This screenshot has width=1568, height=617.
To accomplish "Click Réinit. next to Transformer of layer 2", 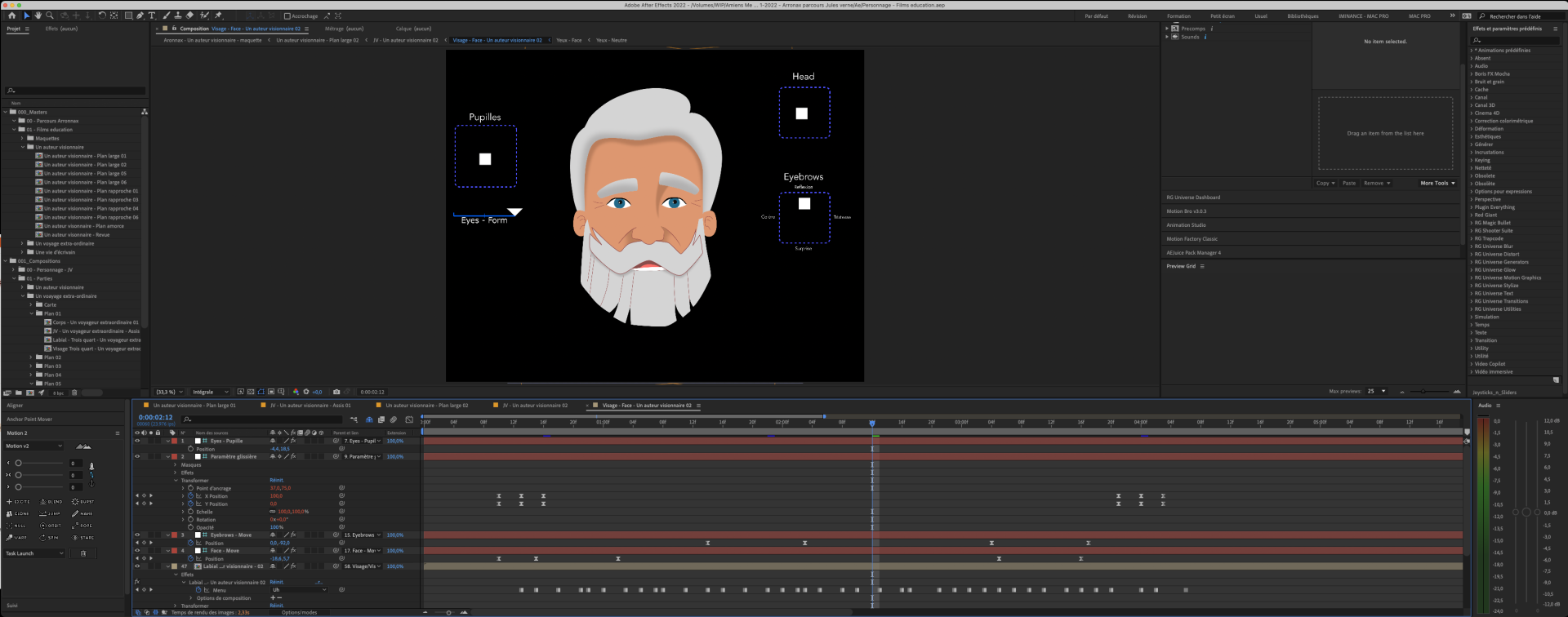I will pos(277,480).
